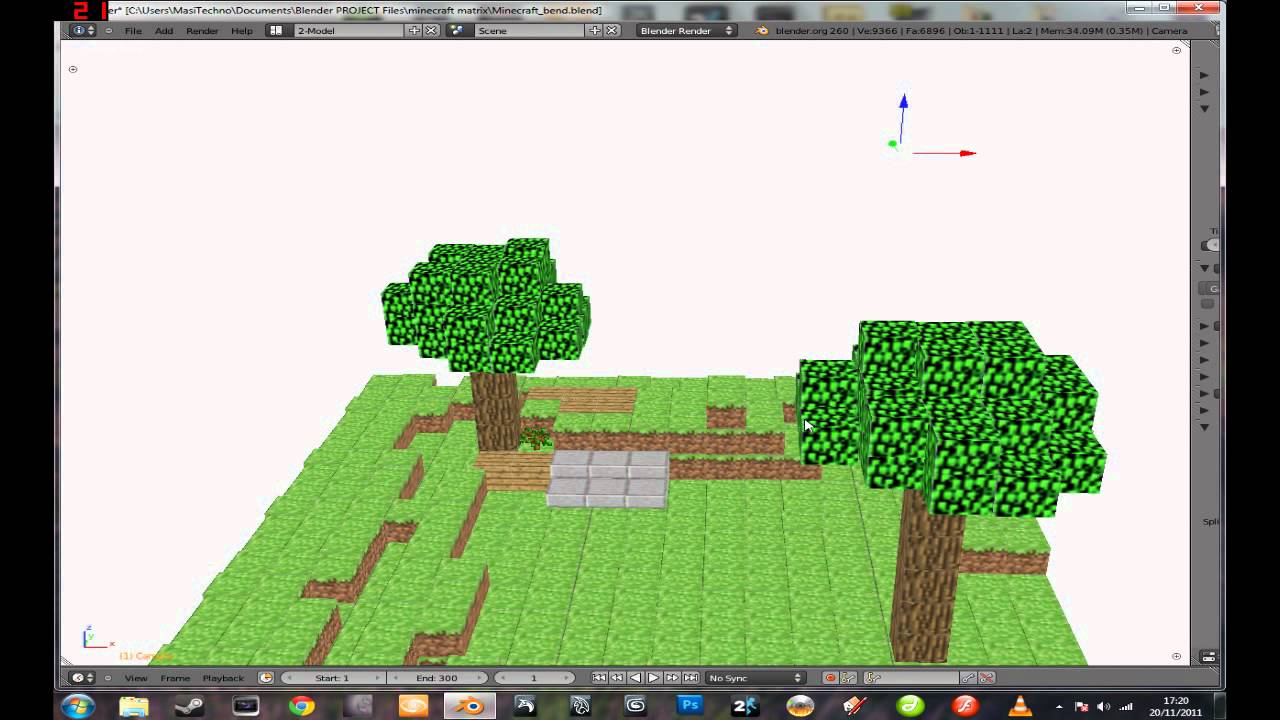Open the Render menu
This screenshot has height=720, width=1280.
point(202,31)
